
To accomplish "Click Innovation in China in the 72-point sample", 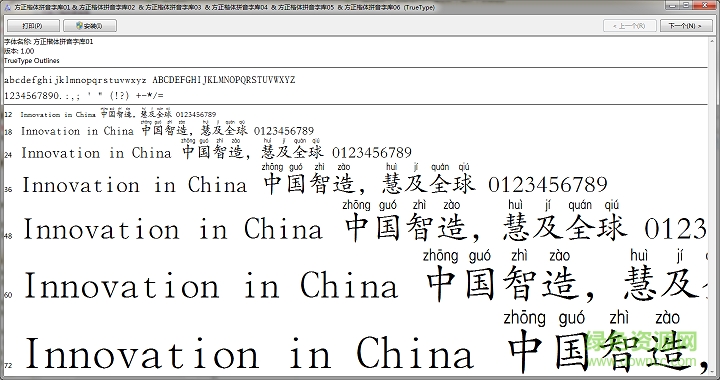I will [249, 353].
